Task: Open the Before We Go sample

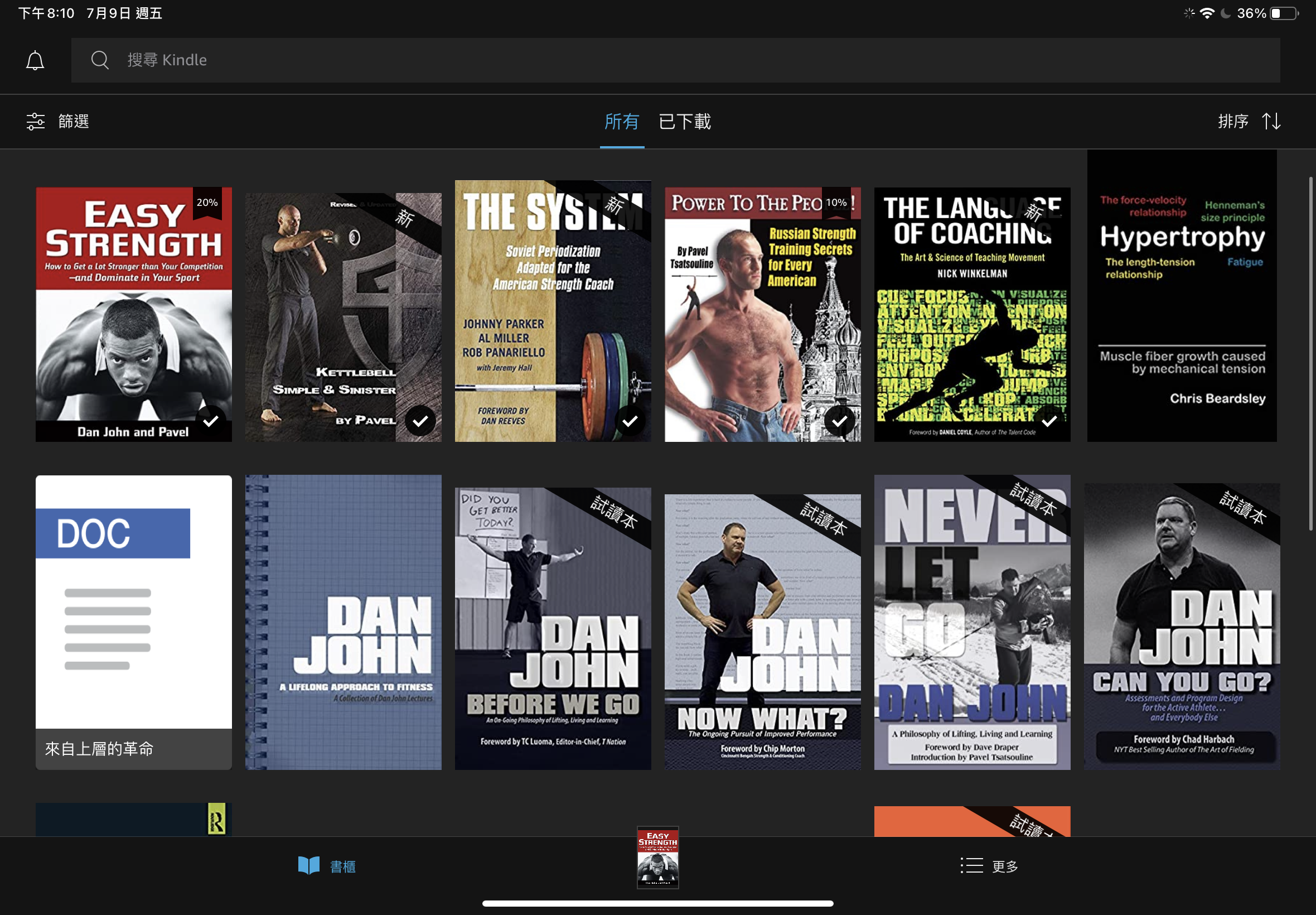Action: [x=553, y=628]
